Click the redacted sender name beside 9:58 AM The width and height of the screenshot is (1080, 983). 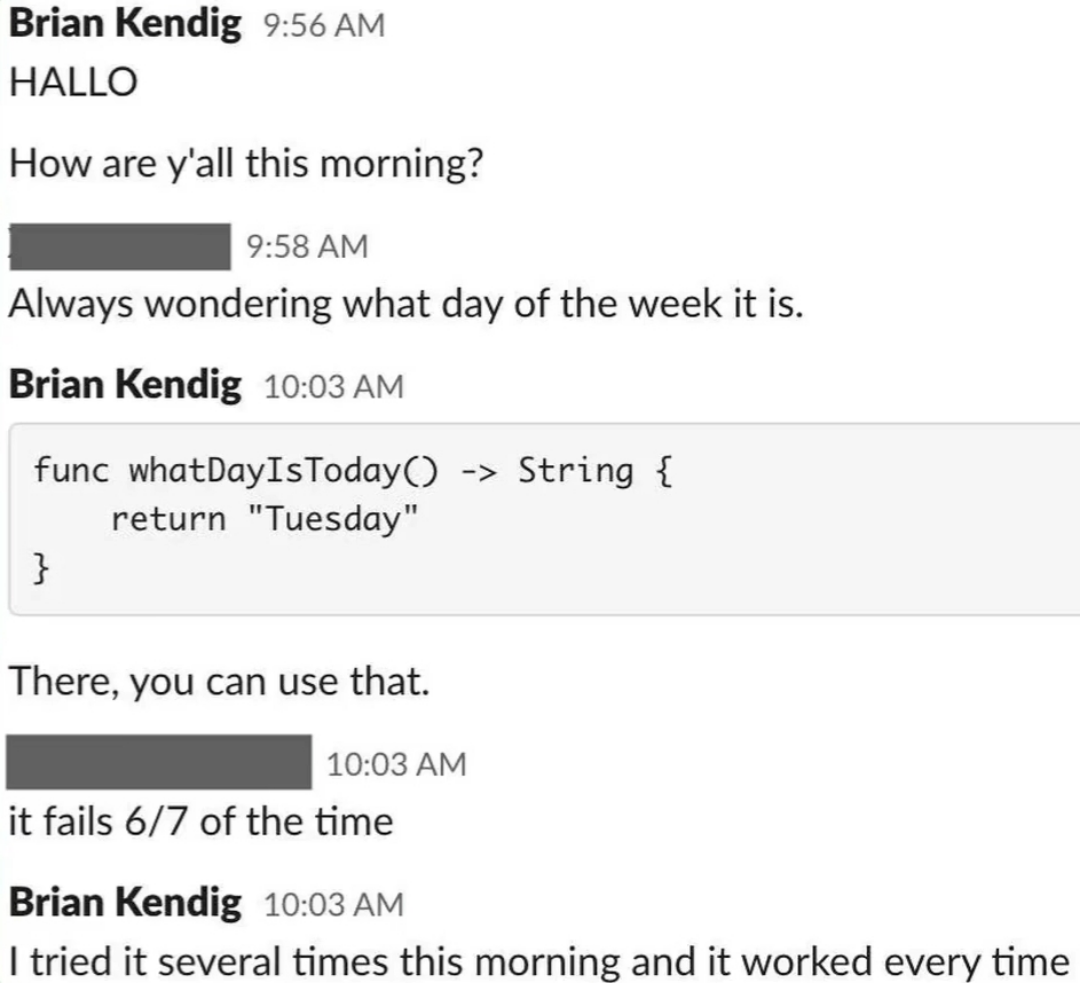(x=120, y=246)
